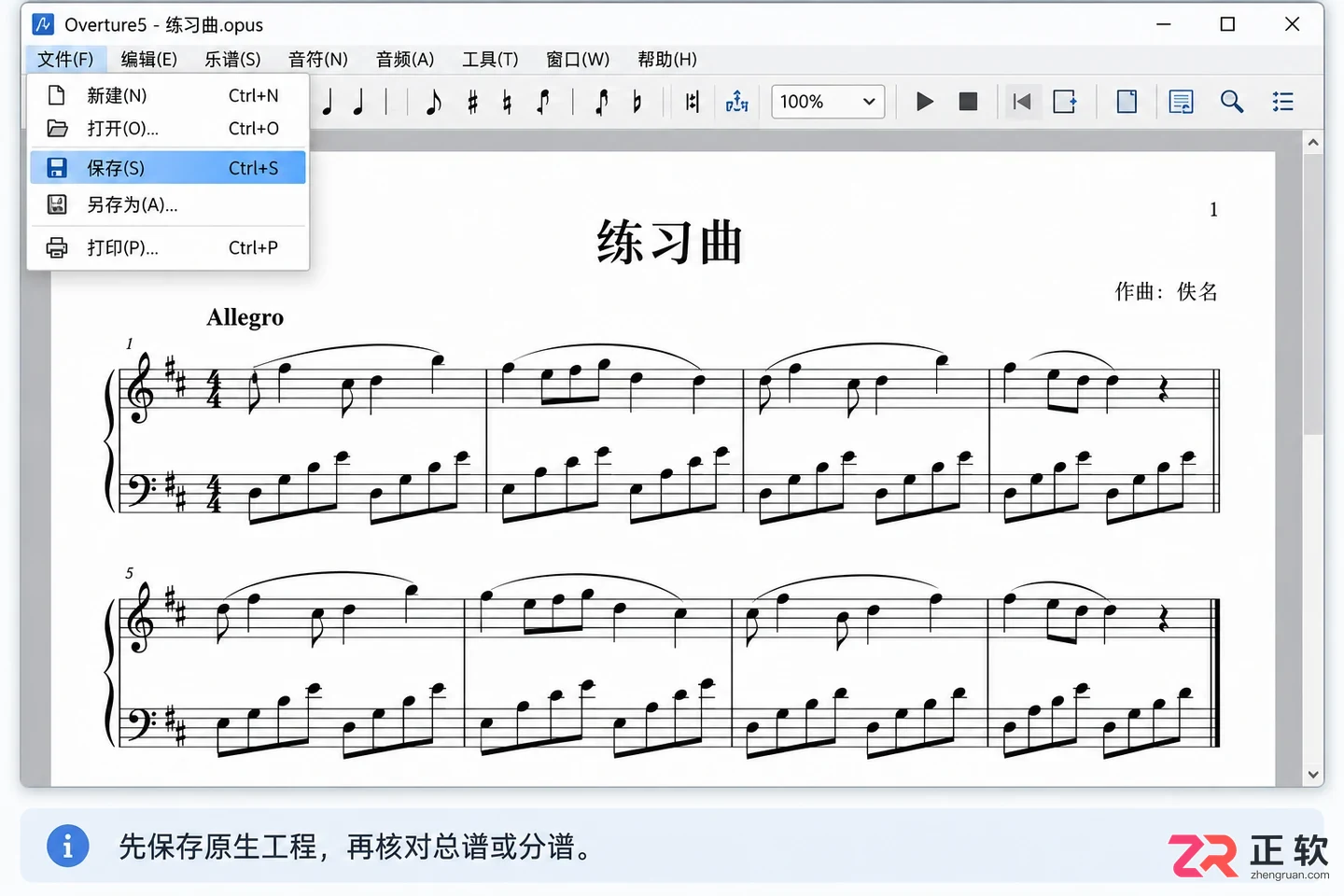1344x896 pixels.
Task: Maximize the Overture5 window
Action: (1227, 24)
